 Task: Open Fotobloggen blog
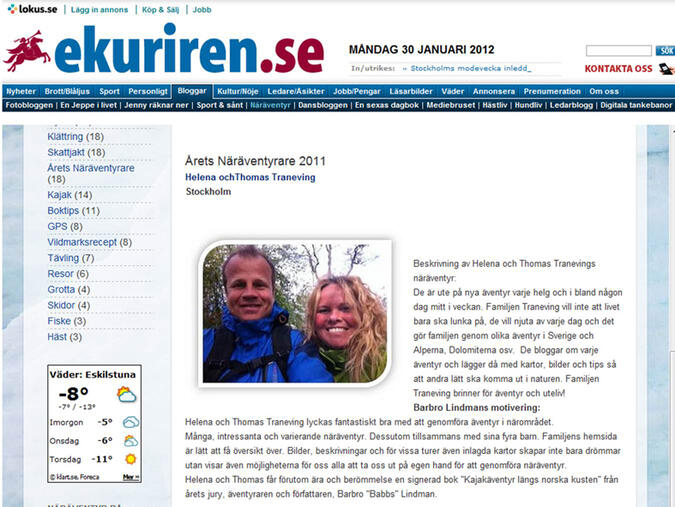[29, 105]
